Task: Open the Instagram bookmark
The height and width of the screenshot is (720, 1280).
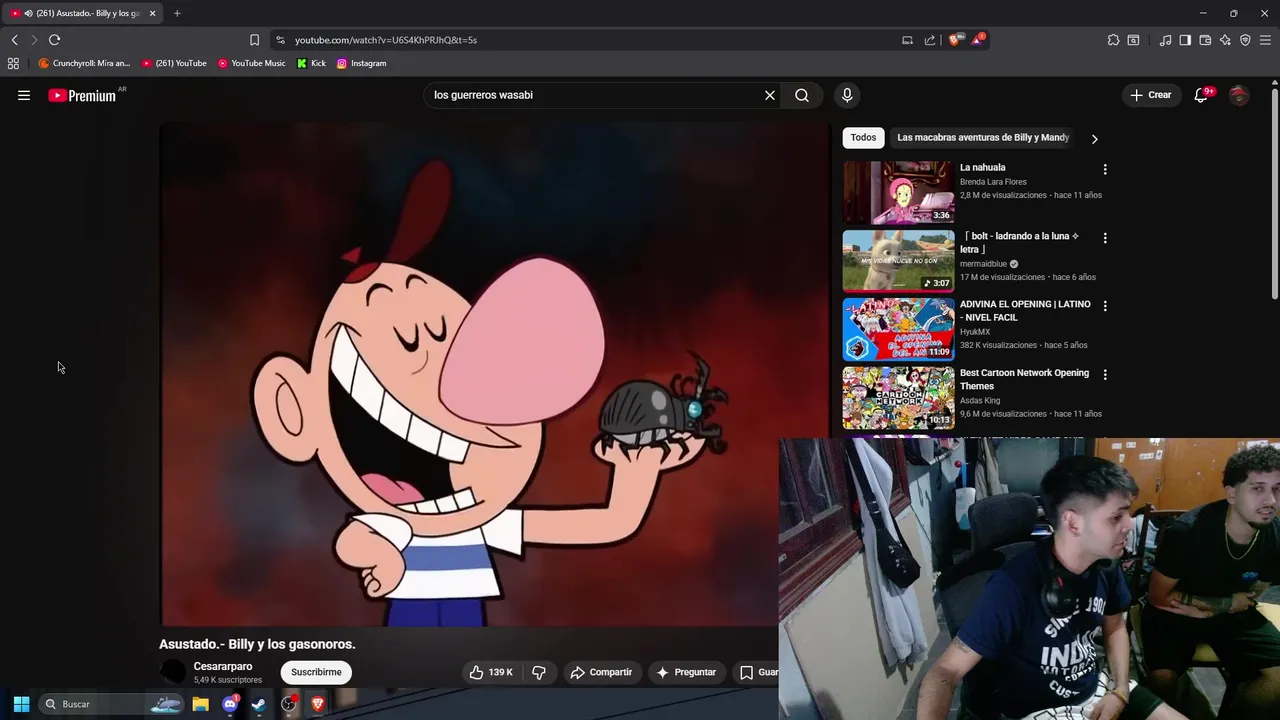Action: click(361, 63)
